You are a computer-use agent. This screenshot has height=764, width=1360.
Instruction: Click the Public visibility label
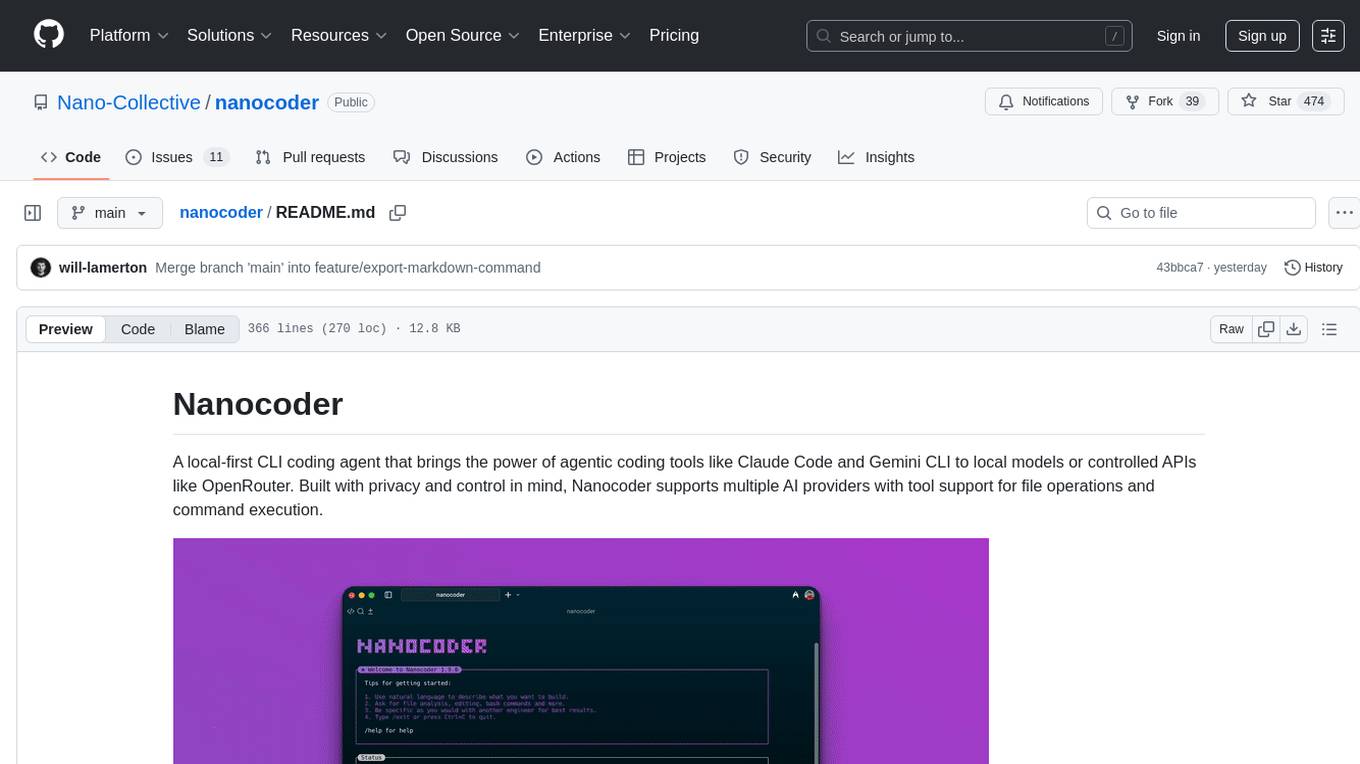(x=351, y=102)
